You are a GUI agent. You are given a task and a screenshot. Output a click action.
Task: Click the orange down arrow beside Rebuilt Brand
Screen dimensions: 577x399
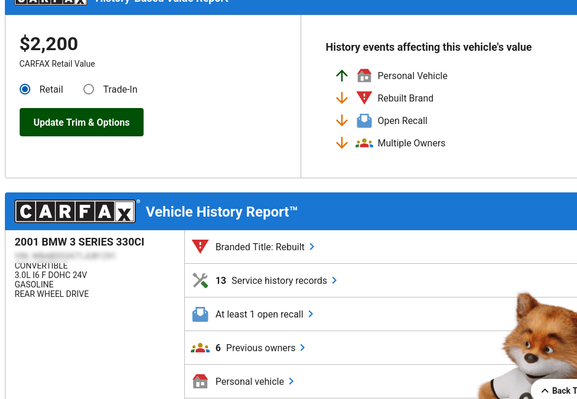[341, 98]
